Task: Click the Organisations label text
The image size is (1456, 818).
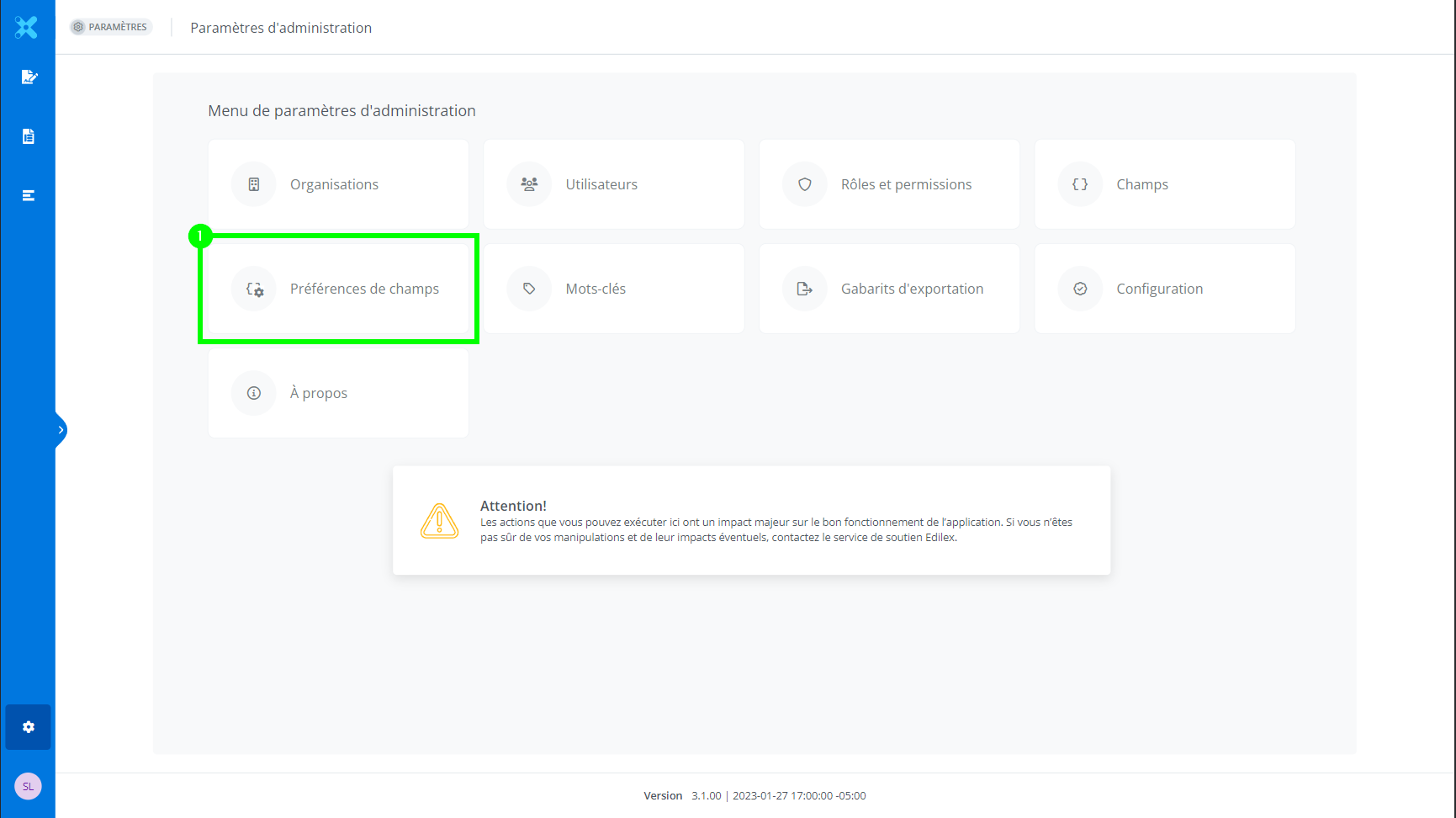Action: pyautogui.click(x=334, y=184)
